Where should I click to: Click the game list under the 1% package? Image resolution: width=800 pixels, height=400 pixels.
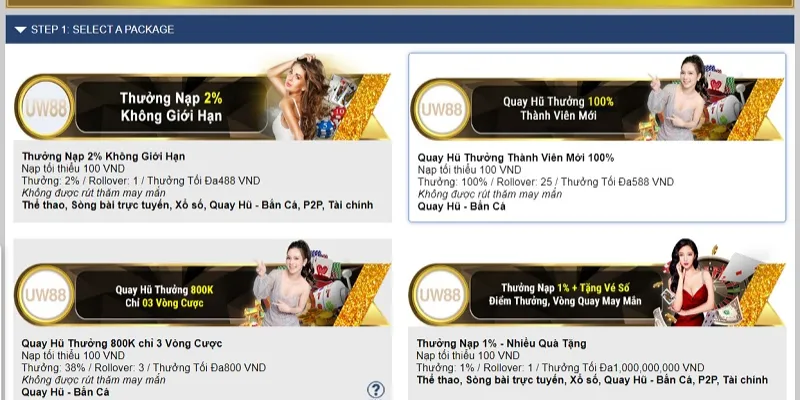592,380
